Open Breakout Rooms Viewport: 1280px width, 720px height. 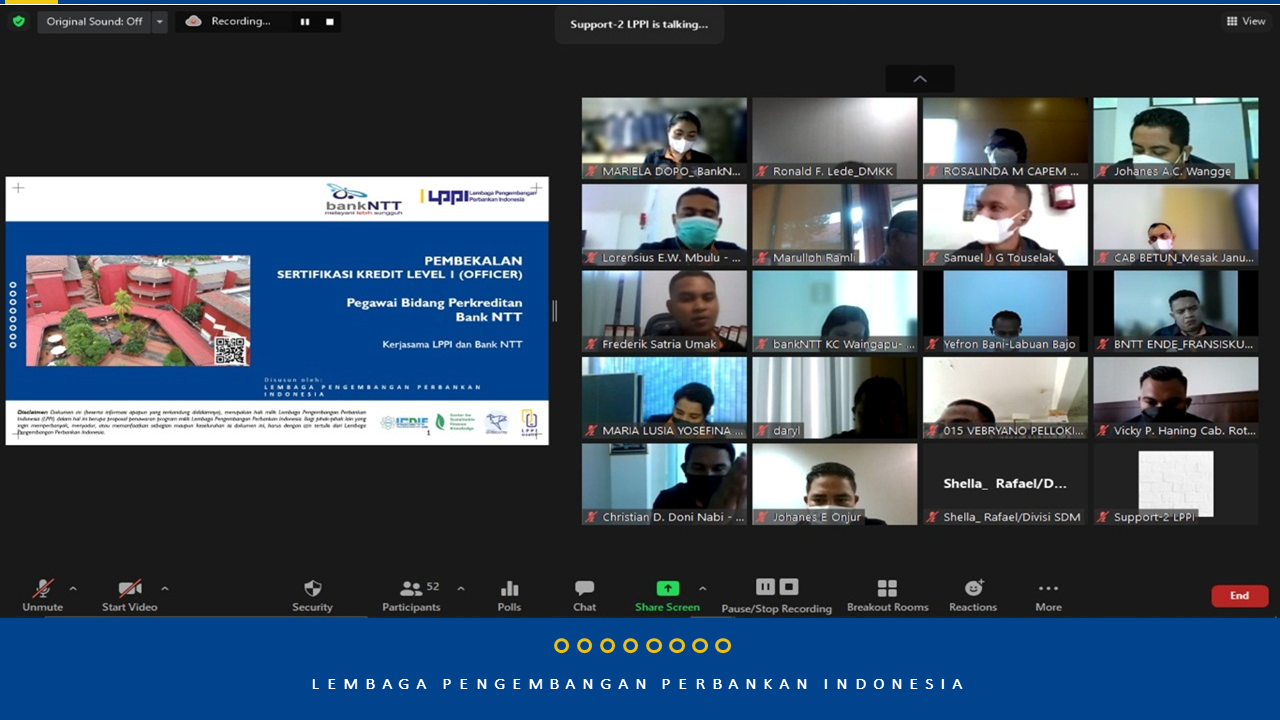[887, 595]
